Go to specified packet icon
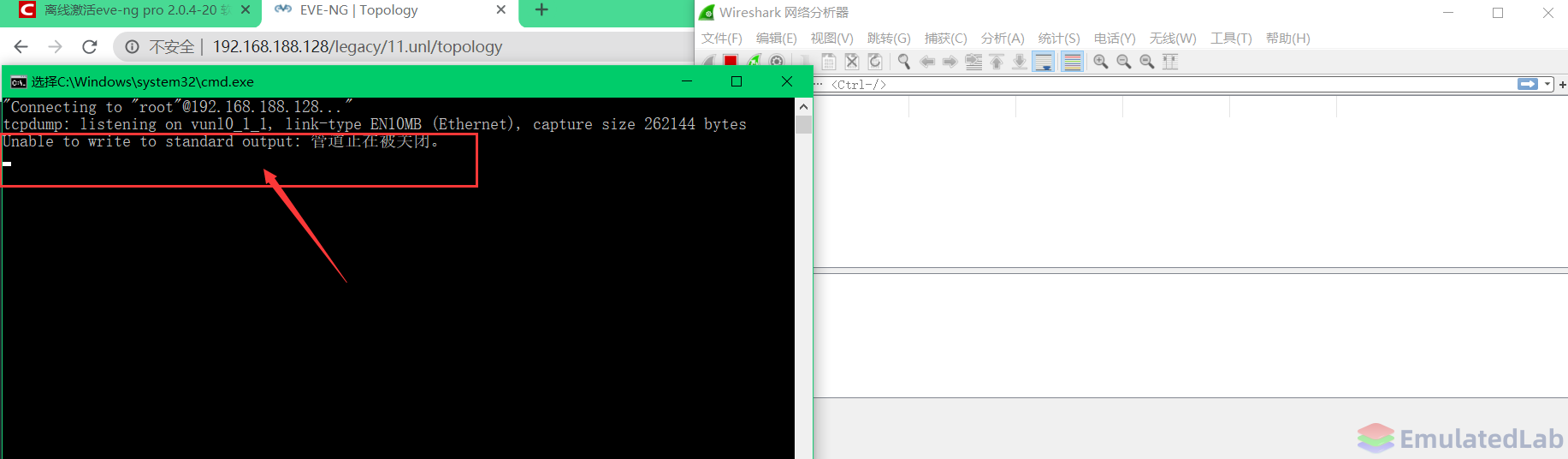This screenshot has width=1568, height=459. pos(973,62)
